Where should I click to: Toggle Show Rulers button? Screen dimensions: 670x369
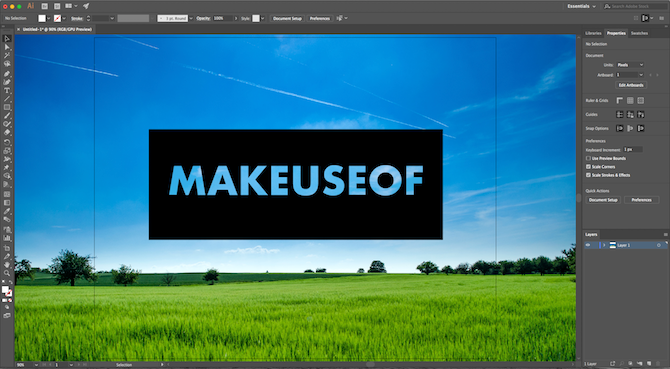620,101
